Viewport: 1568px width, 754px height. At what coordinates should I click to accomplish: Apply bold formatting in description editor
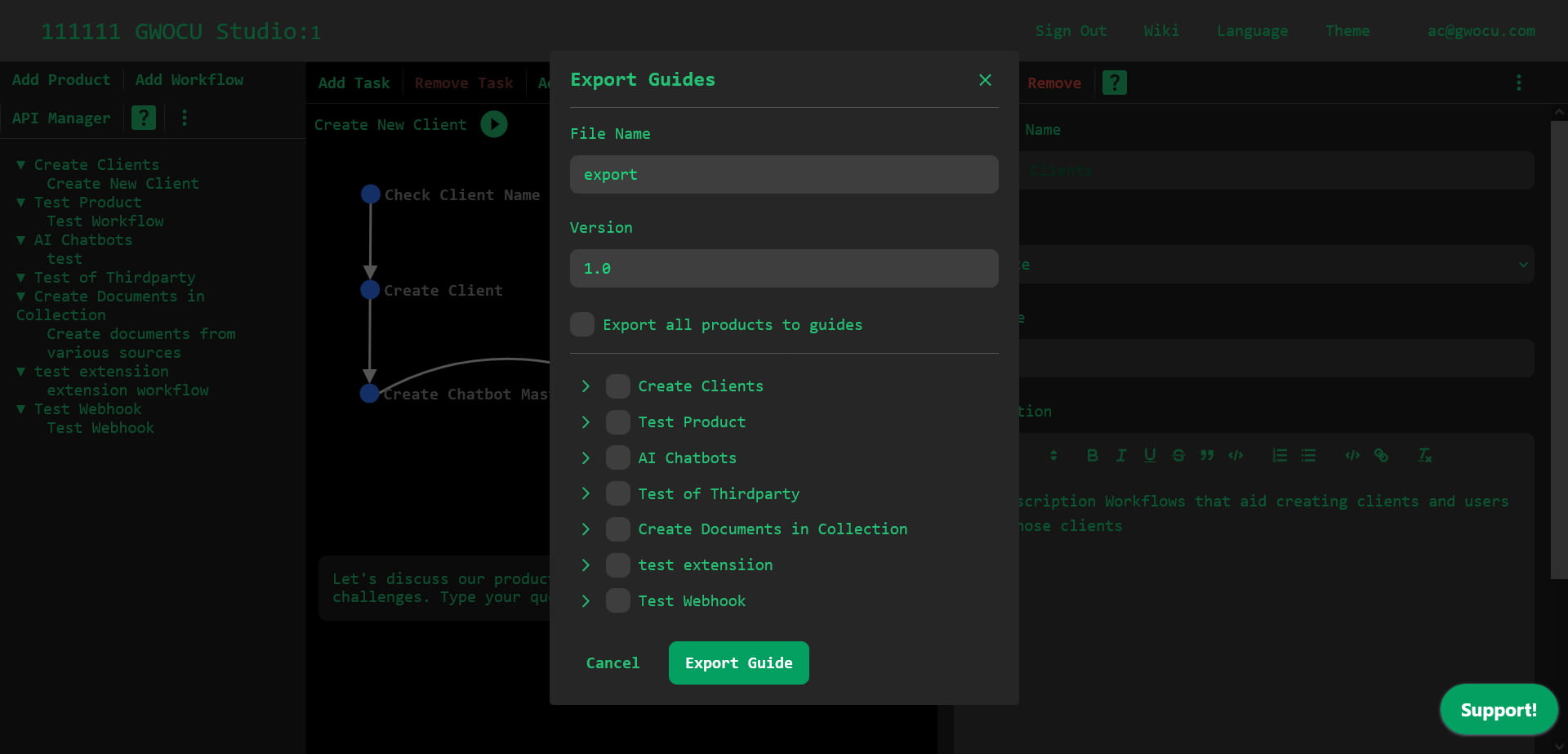[x=1092, y=456]
